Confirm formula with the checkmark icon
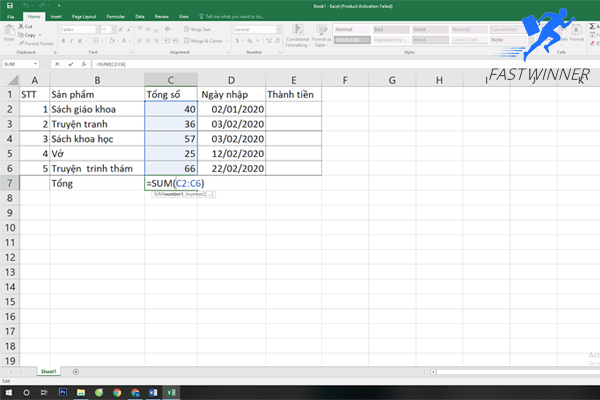Image resolution: width=600 pixels, height=400 pixels. point(70,64)
